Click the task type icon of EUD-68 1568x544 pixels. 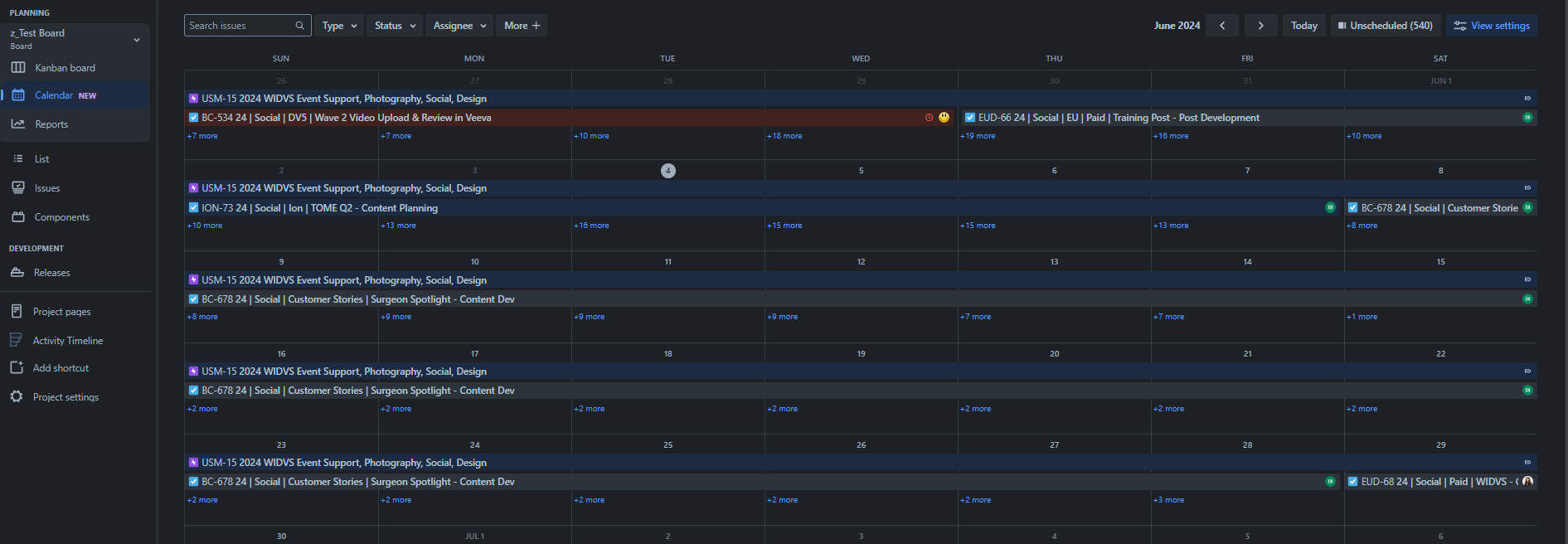(x=1352, y=482)
